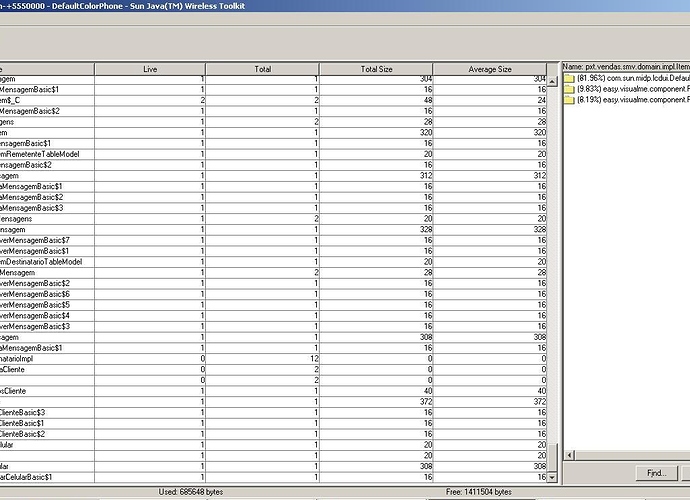This screenshot has height=500, width=690.
Task: Select the verMensagemBasic$1 row
Action: (273, 251)
